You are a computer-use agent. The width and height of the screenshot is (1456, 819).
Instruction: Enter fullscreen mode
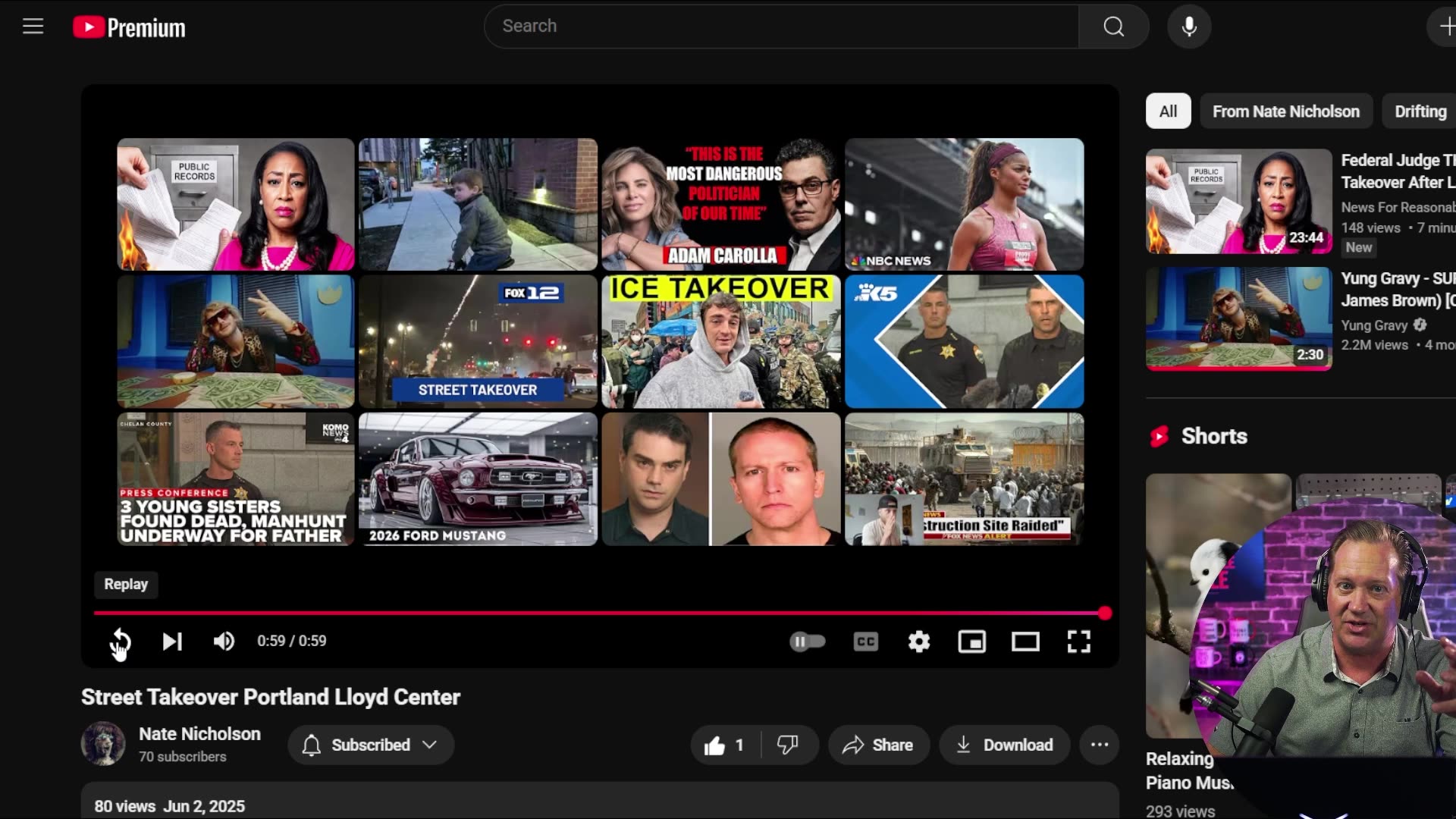tap(1078, 642)
